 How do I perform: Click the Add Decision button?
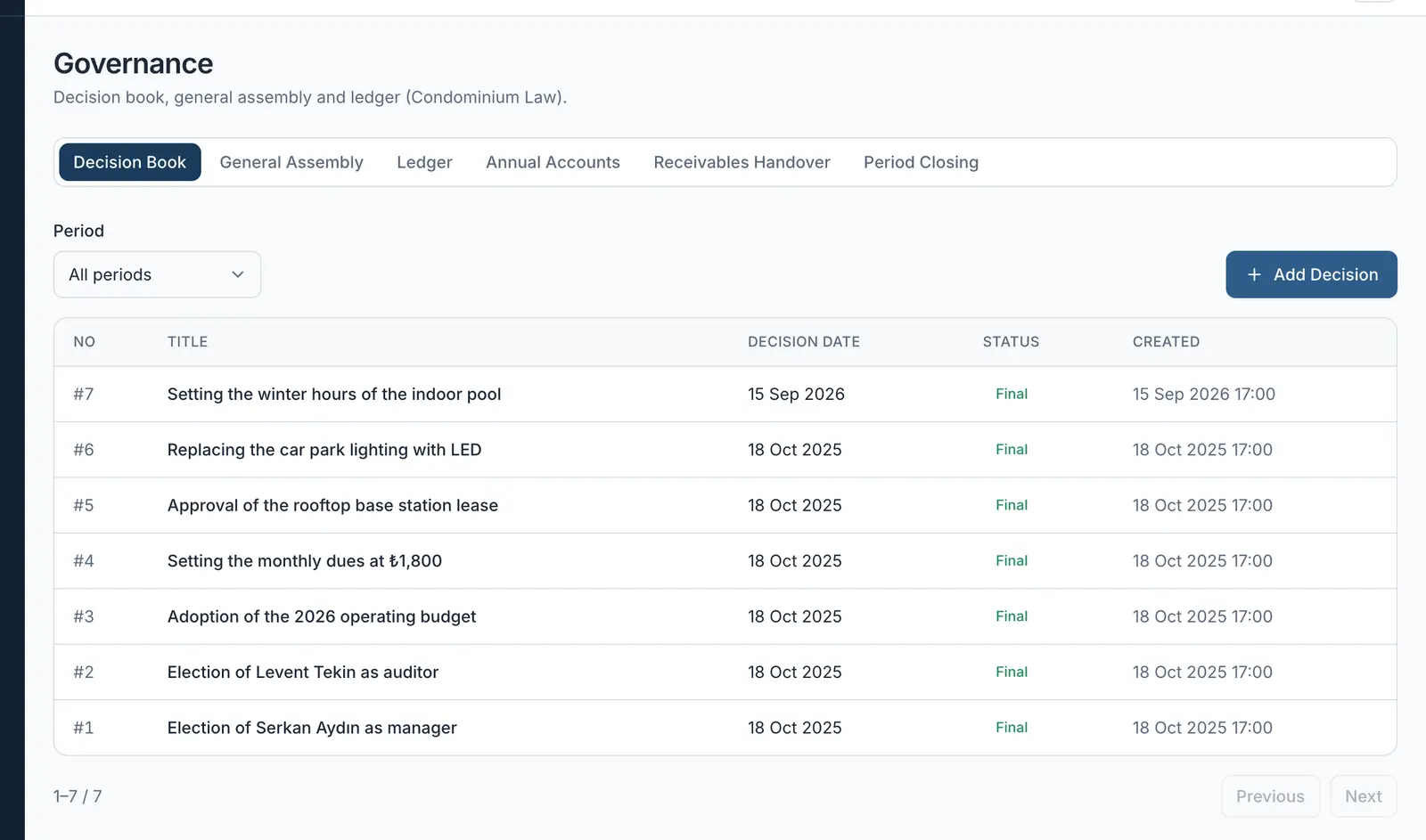pos(1311,274)
